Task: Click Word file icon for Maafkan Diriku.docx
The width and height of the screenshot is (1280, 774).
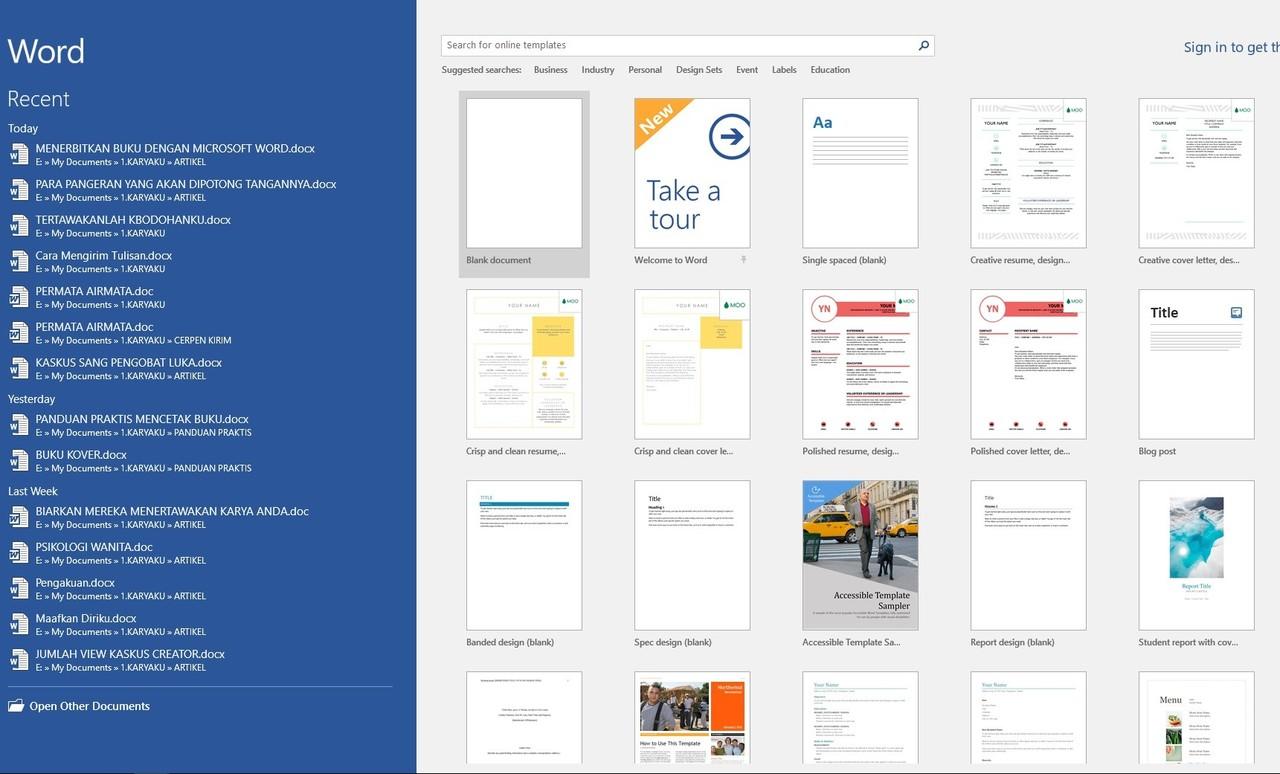Action: coord(19,625)
